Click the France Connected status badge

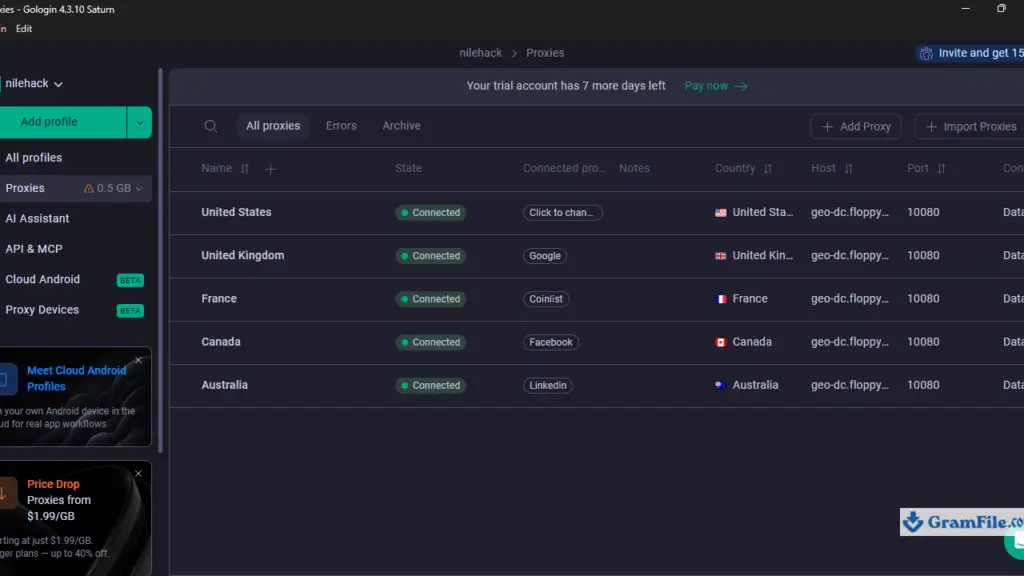click(430, 299)
